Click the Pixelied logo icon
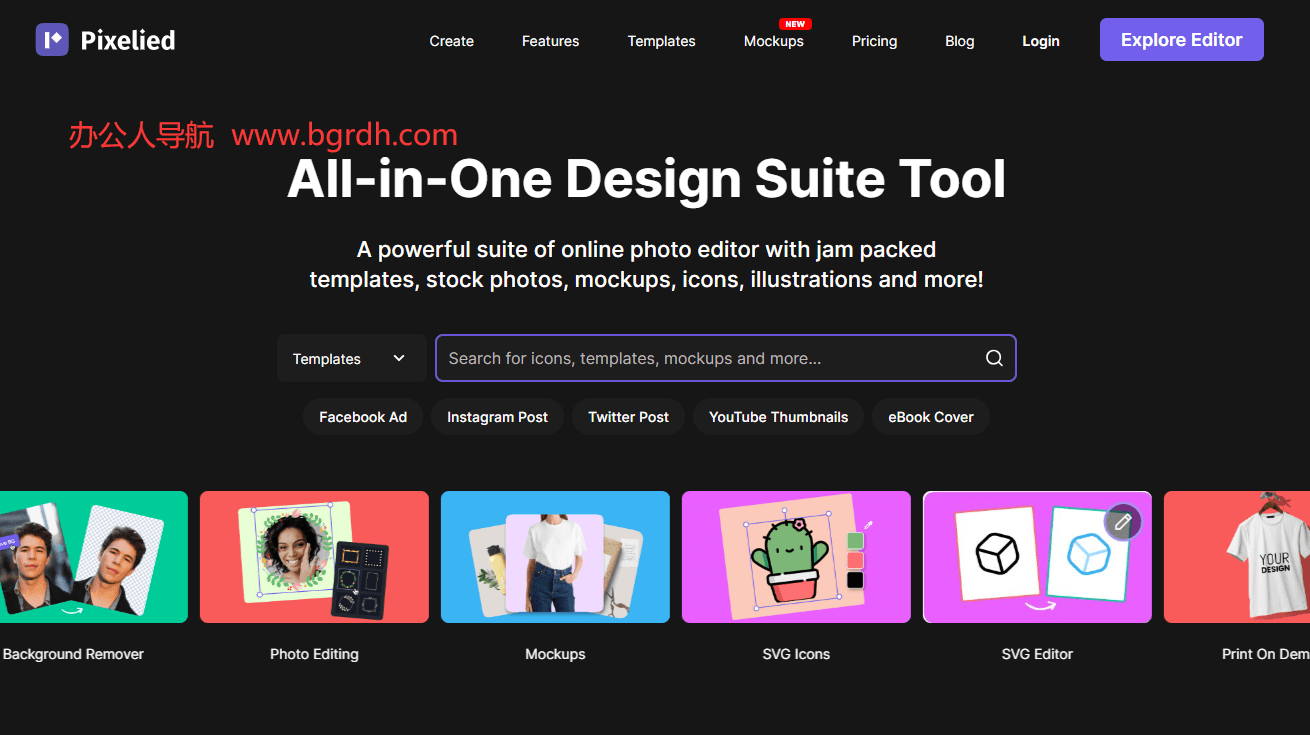The image size is (1310, 735). click(52, 40)
